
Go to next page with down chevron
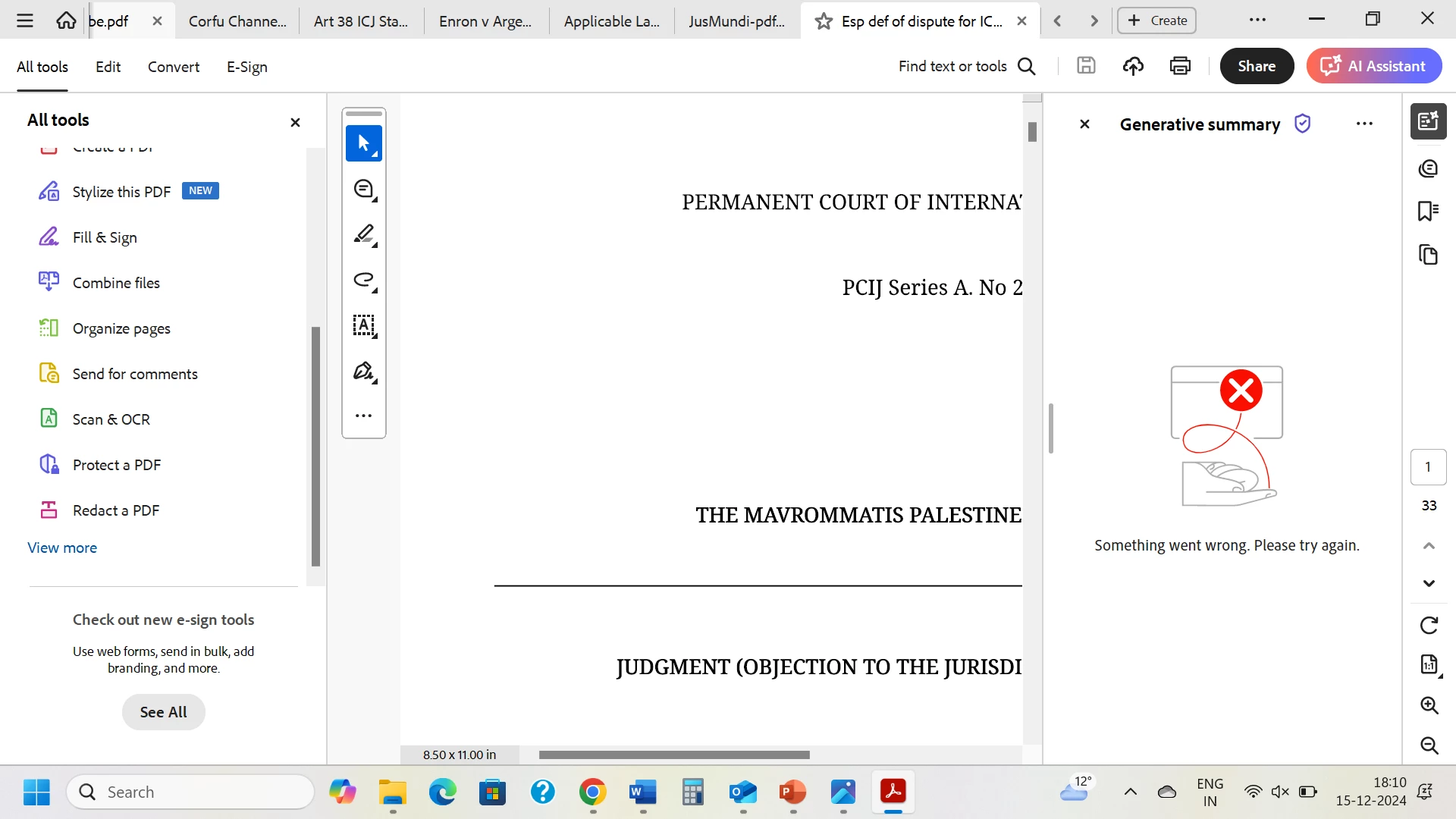pyautogui.click(x=1429, y=583)
